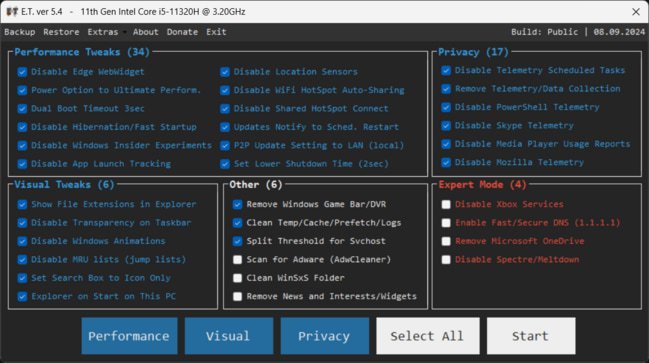This screenshot has width=649, height=363.
Task: Enable Scan for Adware (AdwCleaner)
Action: pos(238,260)
